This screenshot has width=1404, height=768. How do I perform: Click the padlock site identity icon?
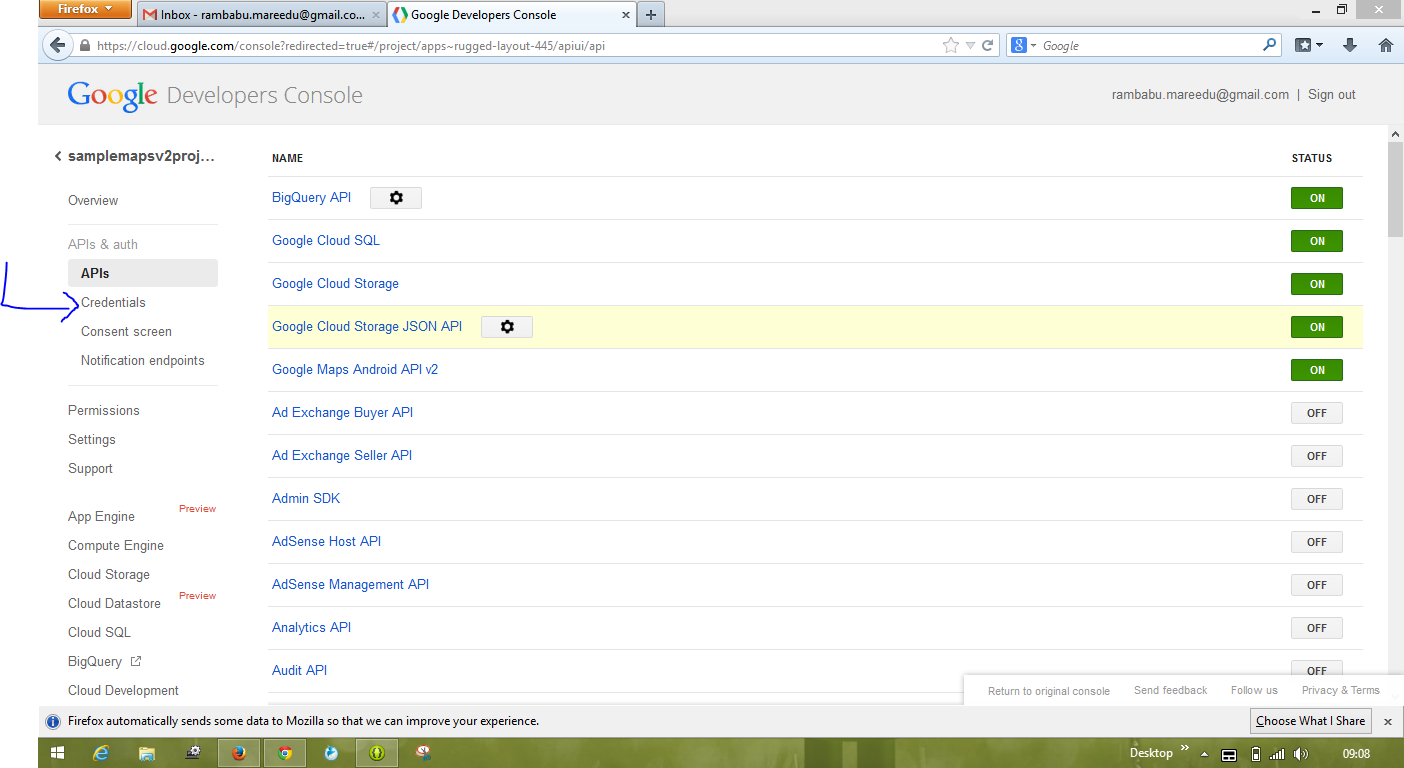84,46
